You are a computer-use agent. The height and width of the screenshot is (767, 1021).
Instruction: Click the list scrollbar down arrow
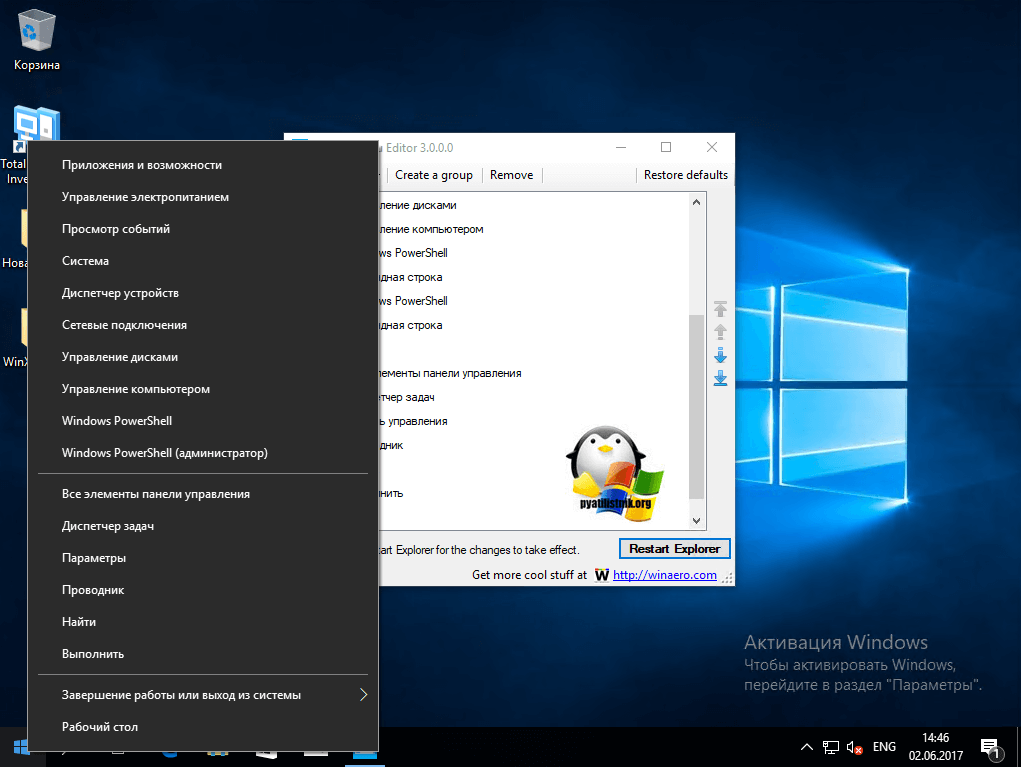pyautogui.click(x=697, y=520)
